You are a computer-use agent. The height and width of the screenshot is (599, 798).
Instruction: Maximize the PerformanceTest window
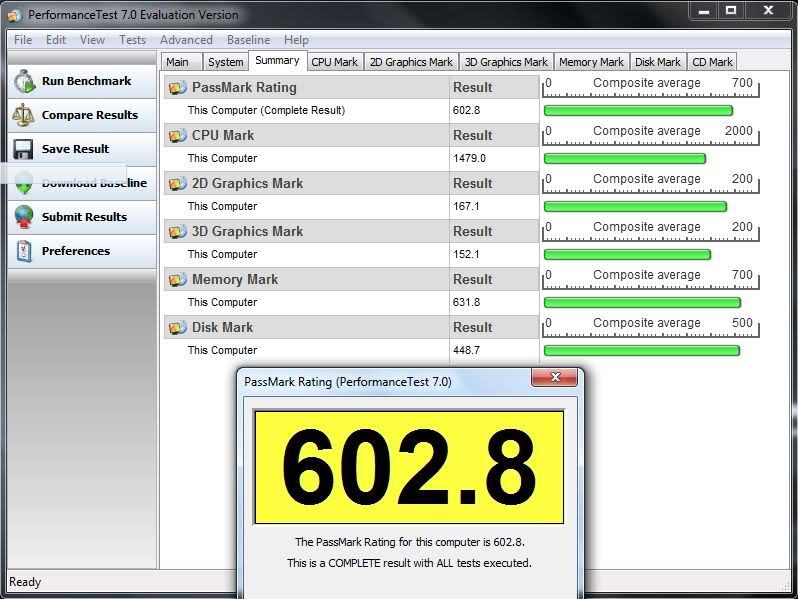point(731,10)
